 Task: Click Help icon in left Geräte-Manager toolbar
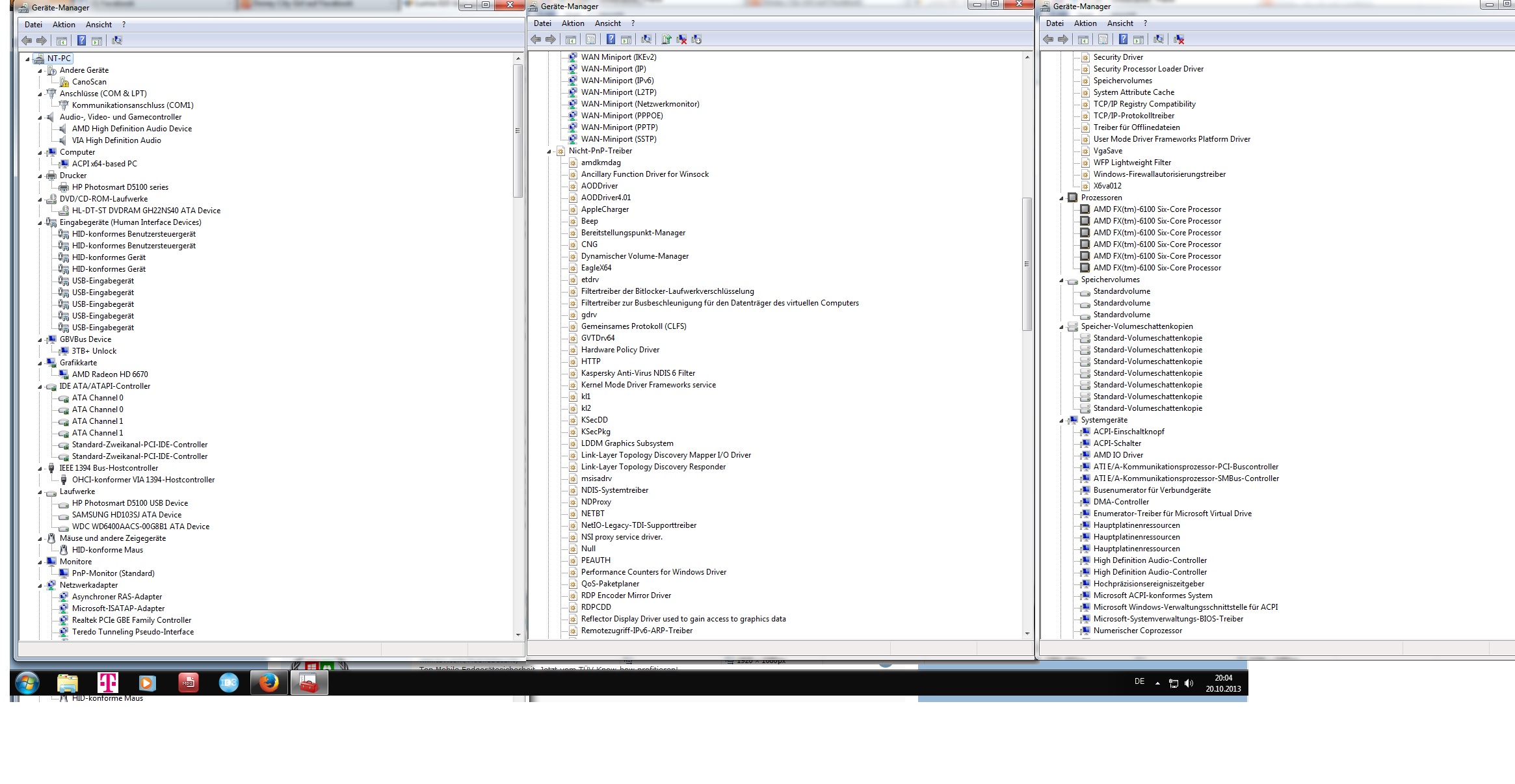coord(81,40)
